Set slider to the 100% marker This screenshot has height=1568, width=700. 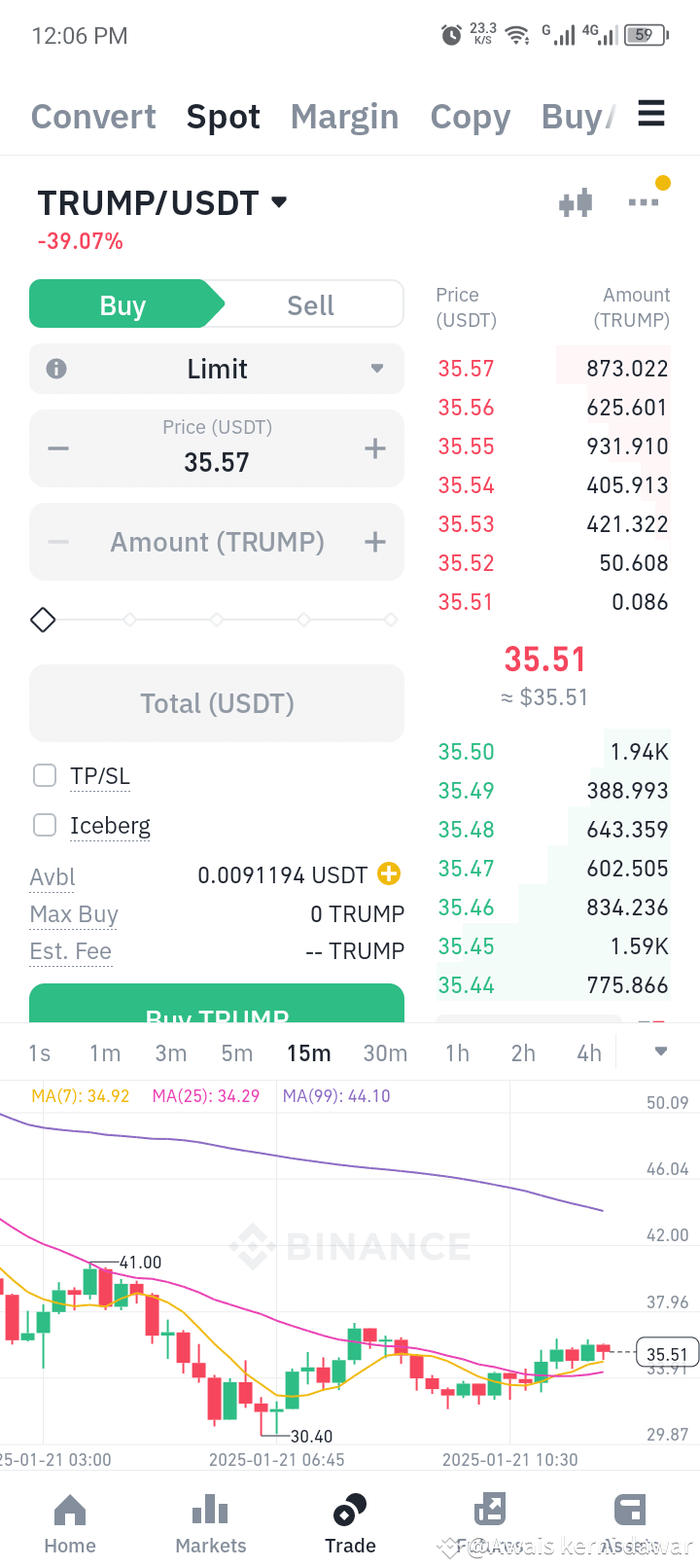(391, 620)
